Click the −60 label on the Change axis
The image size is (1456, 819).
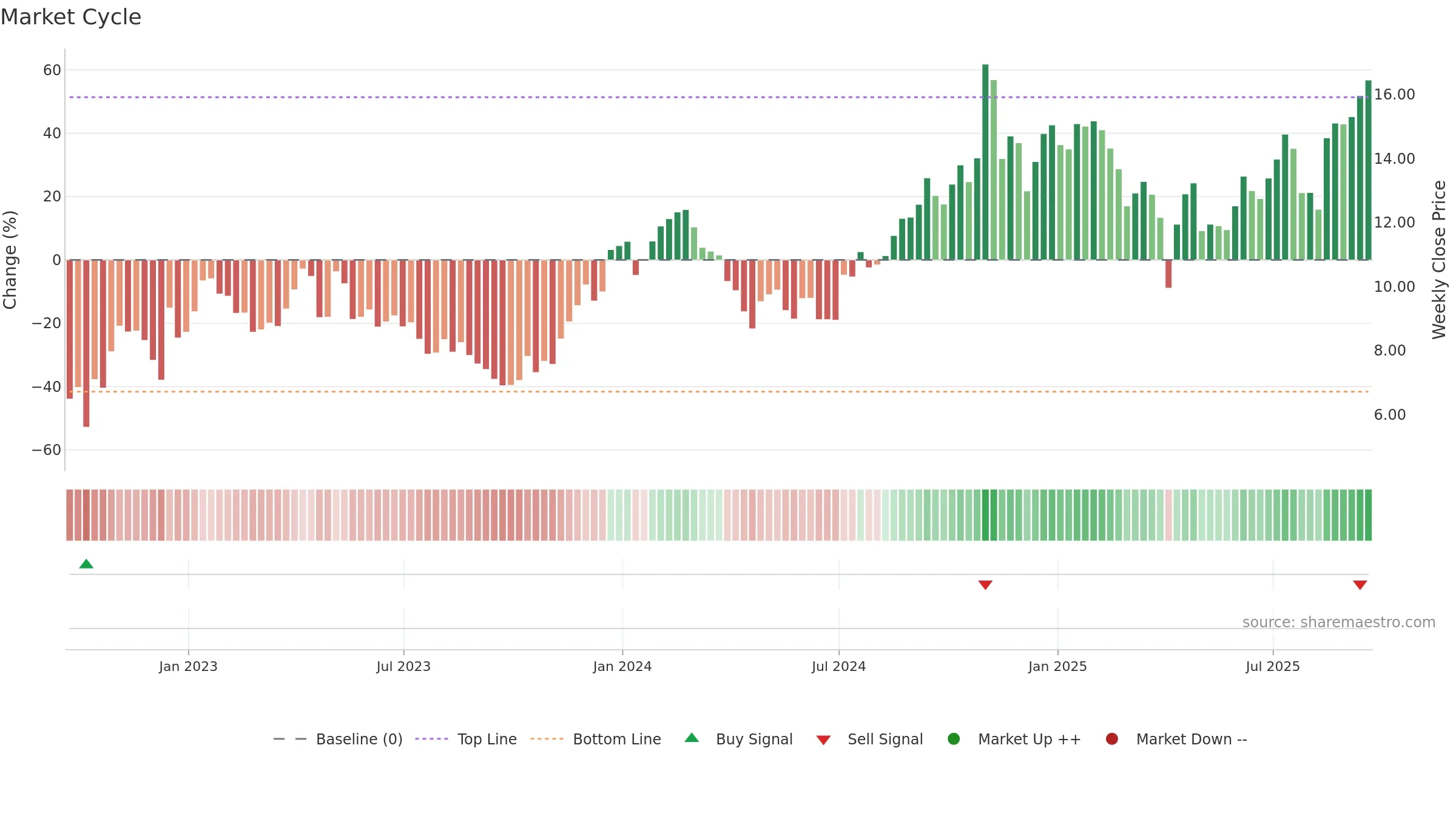pyautogui.click(x=47, y=450)
